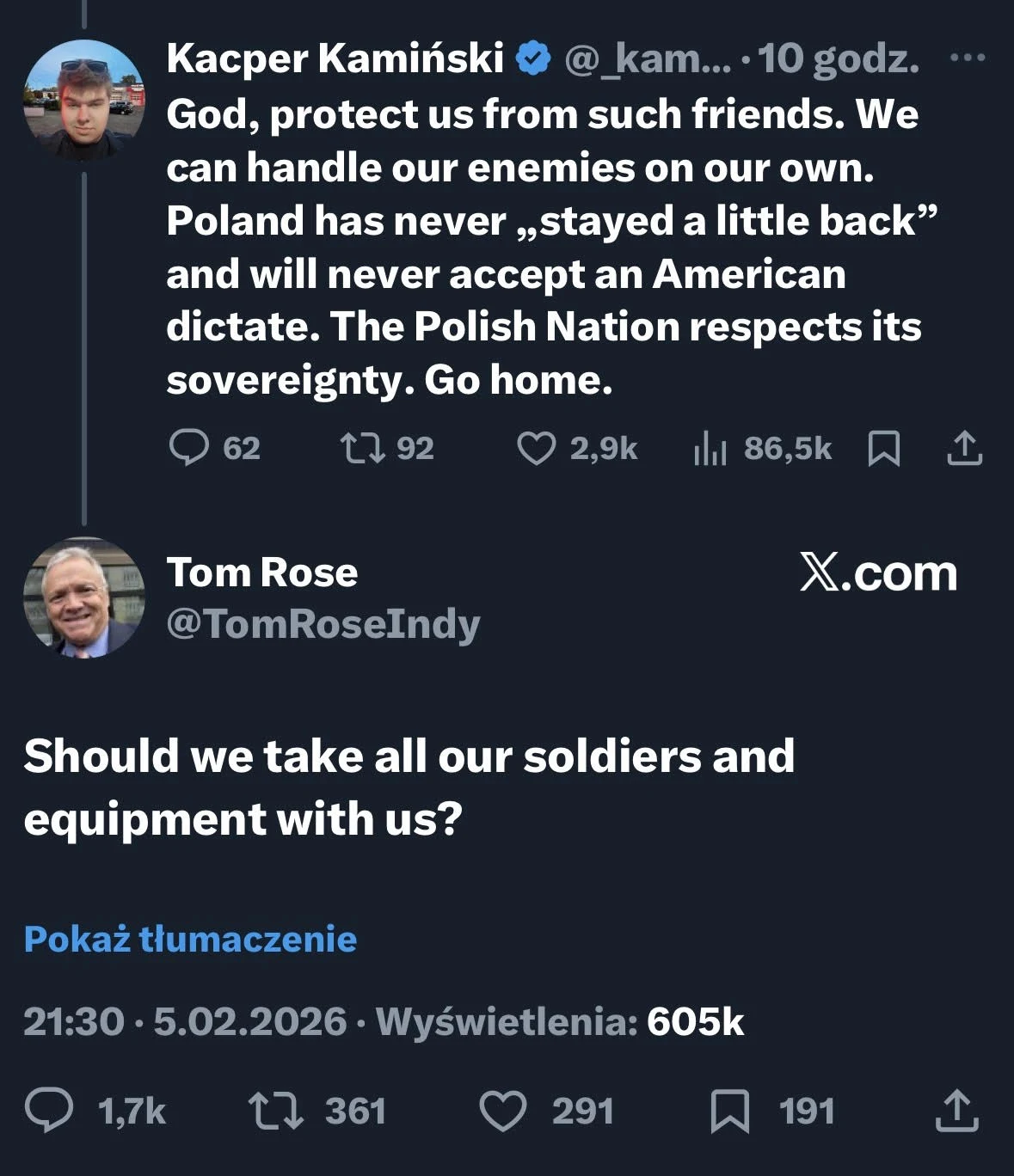Viewport: 1014px width, 1176px height.
Task: Open the @TomRoseIndy handle
Action: pyautogui.click(x=323, y=624)
